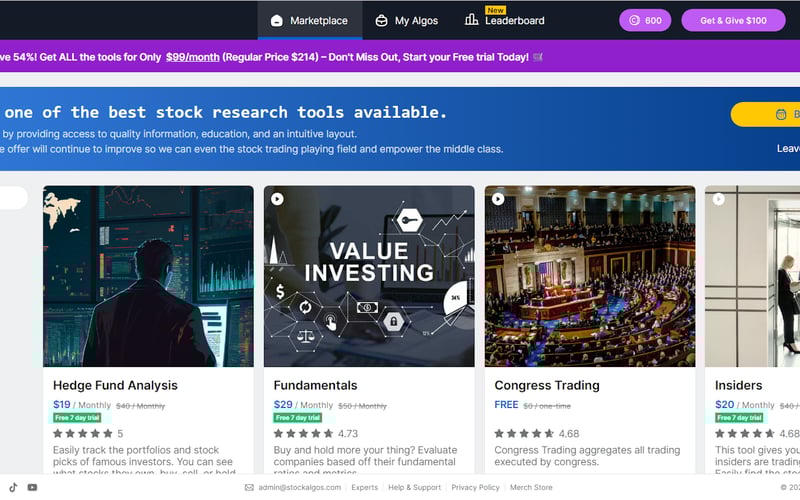Play the Fundamentals preview video icon
The image size is (800, 500).
pyautogui.click(x=277, y=199)
